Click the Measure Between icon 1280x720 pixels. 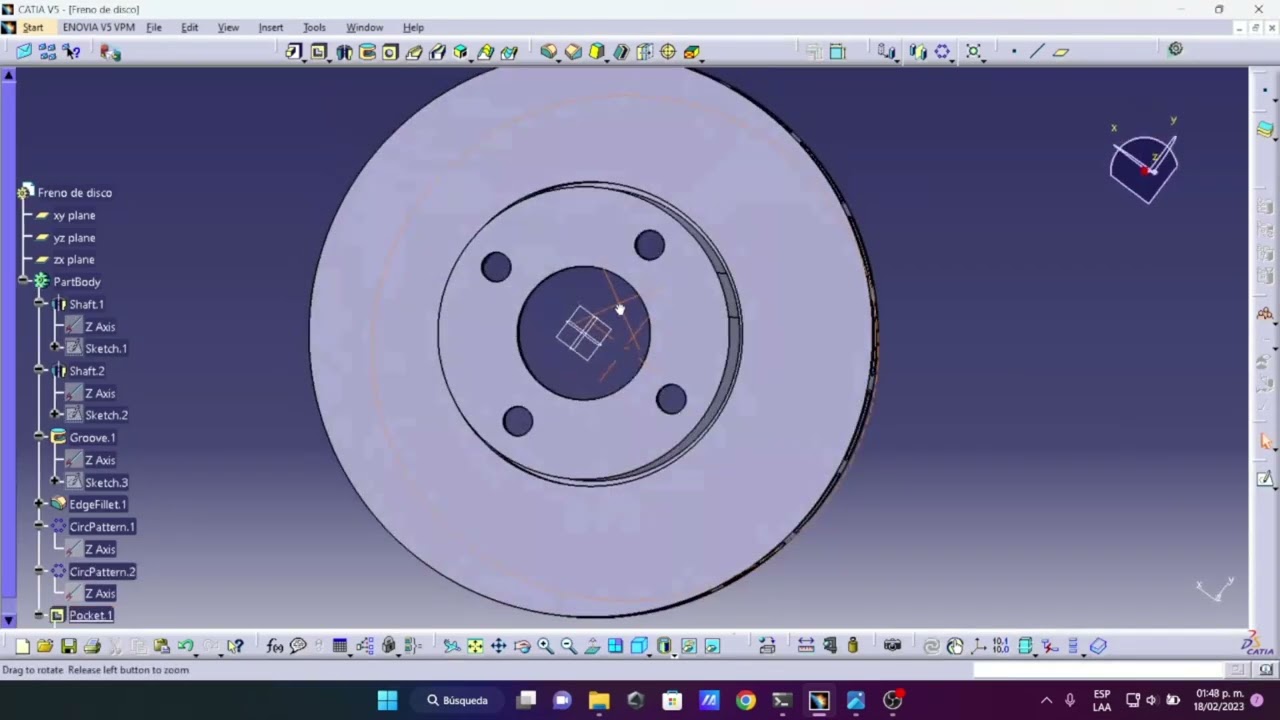[x=806, y=646]
